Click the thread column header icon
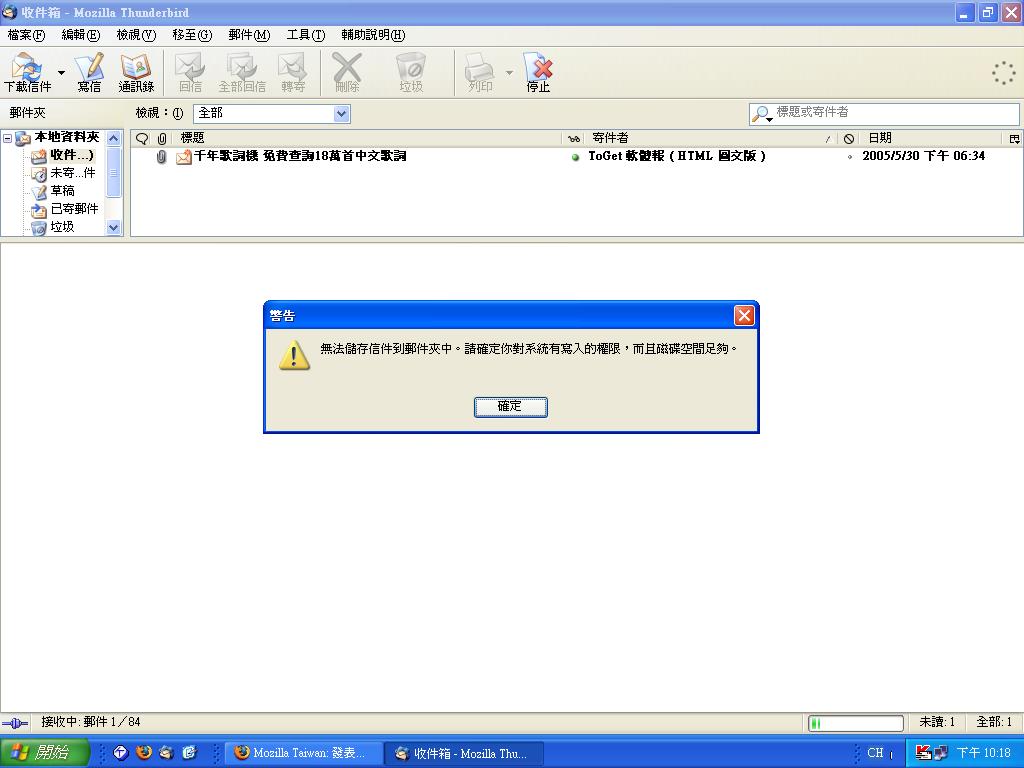Screen dimensions: 1024x768 [142, 138]
